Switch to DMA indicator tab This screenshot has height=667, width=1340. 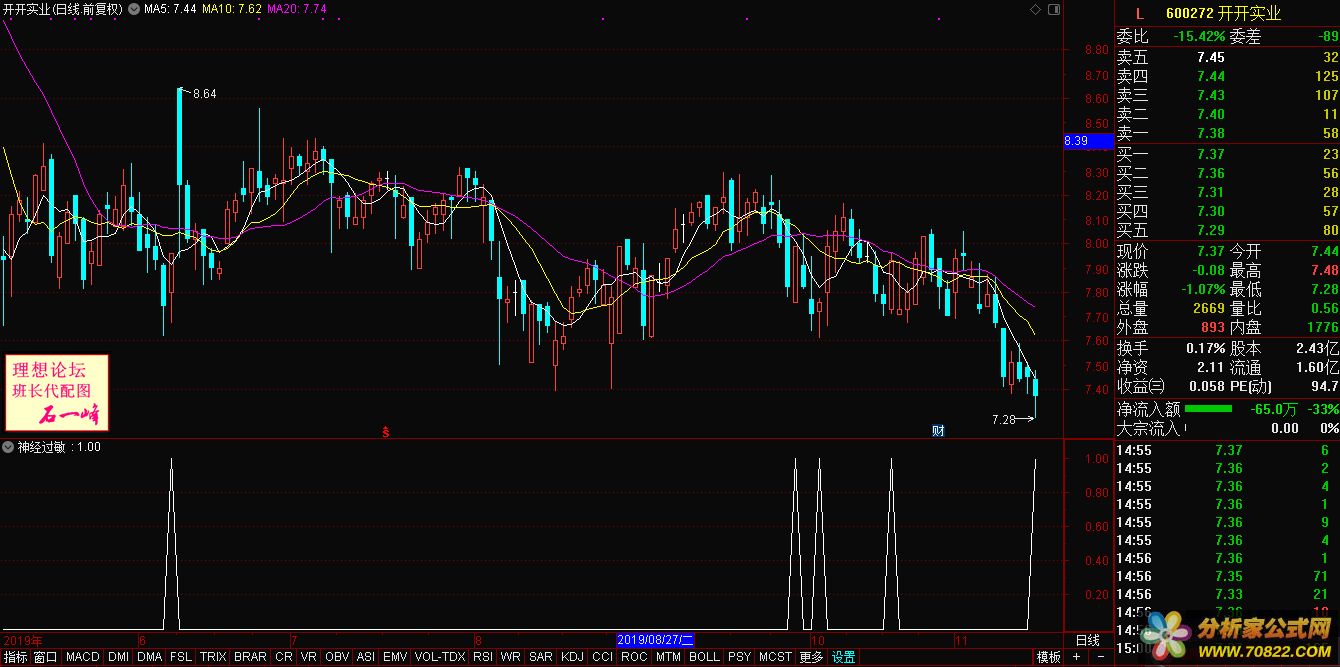pyautogui.click(x=150, y=657)
